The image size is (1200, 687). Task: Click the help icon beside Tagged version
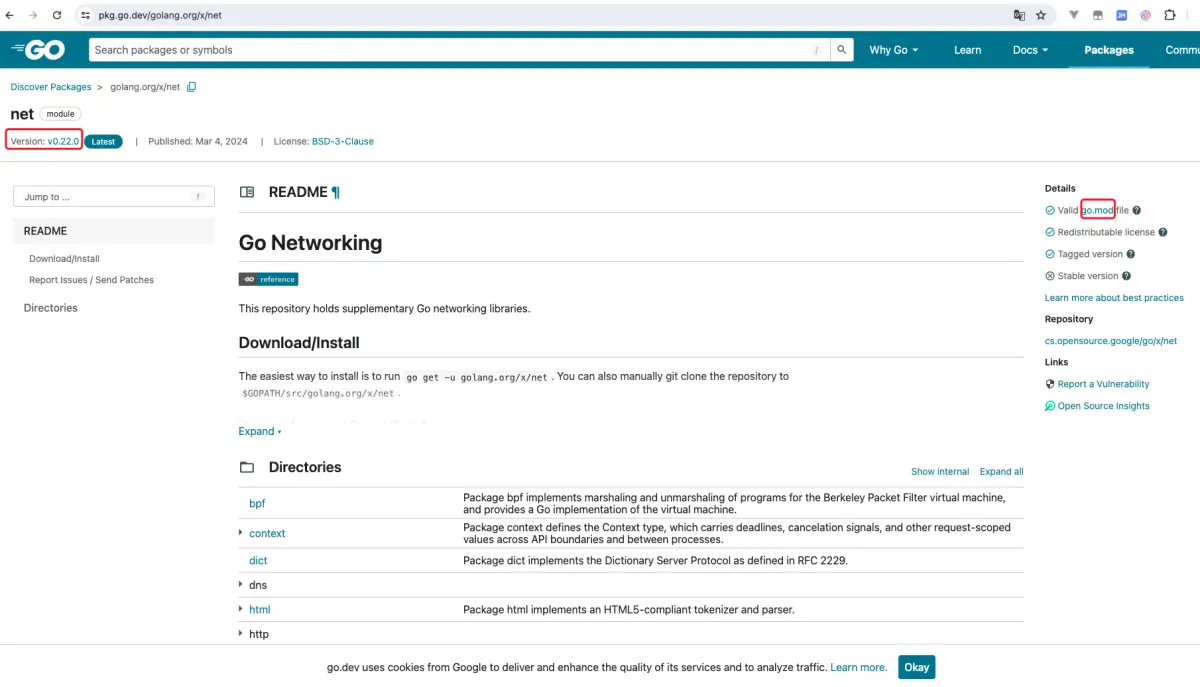click(1132, 254)
